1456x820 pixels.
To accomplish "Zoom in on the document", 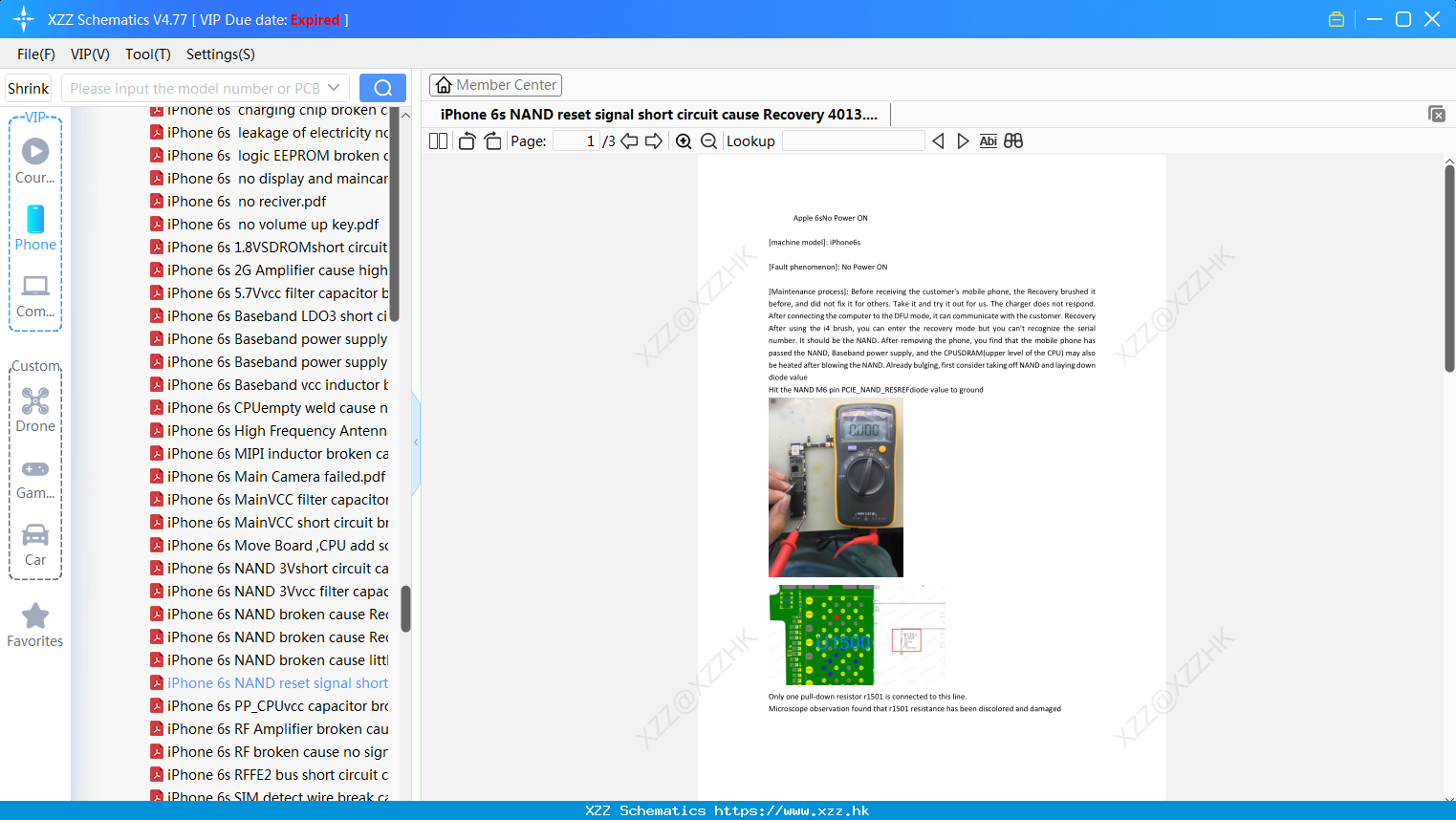I will (684, 141).
